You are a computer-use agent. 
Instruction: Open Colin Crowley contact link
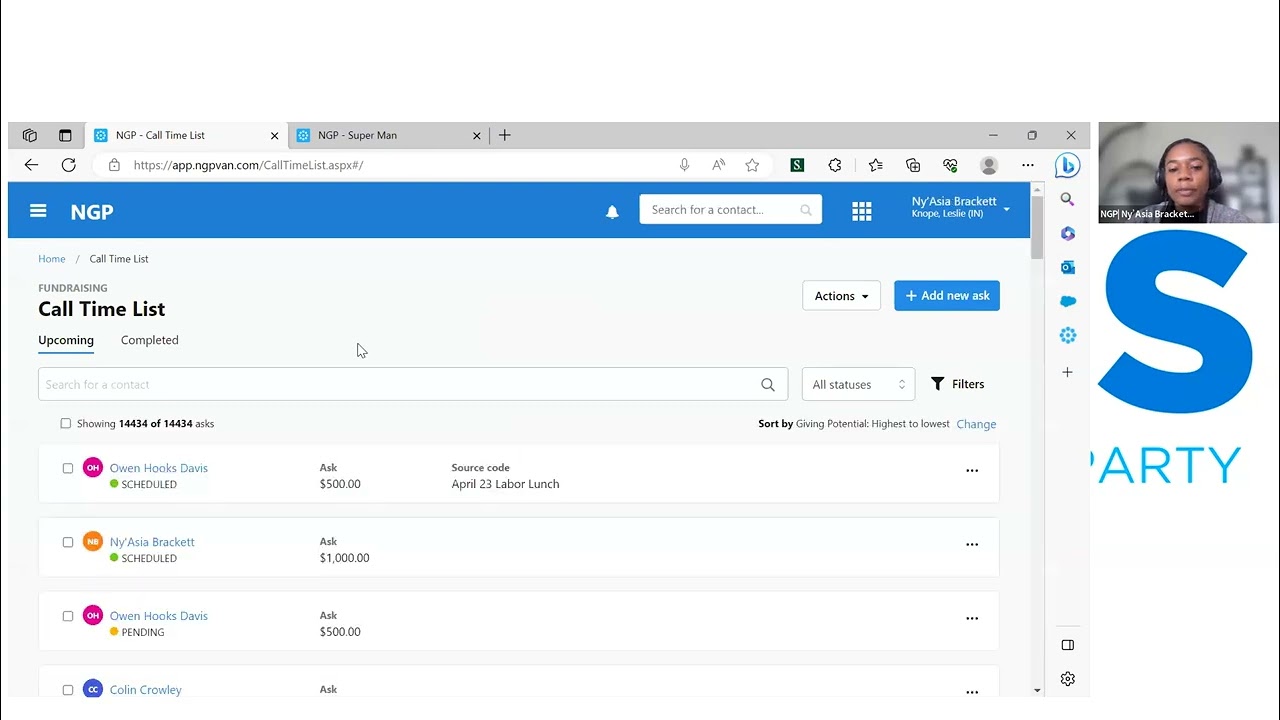point(146,690)
